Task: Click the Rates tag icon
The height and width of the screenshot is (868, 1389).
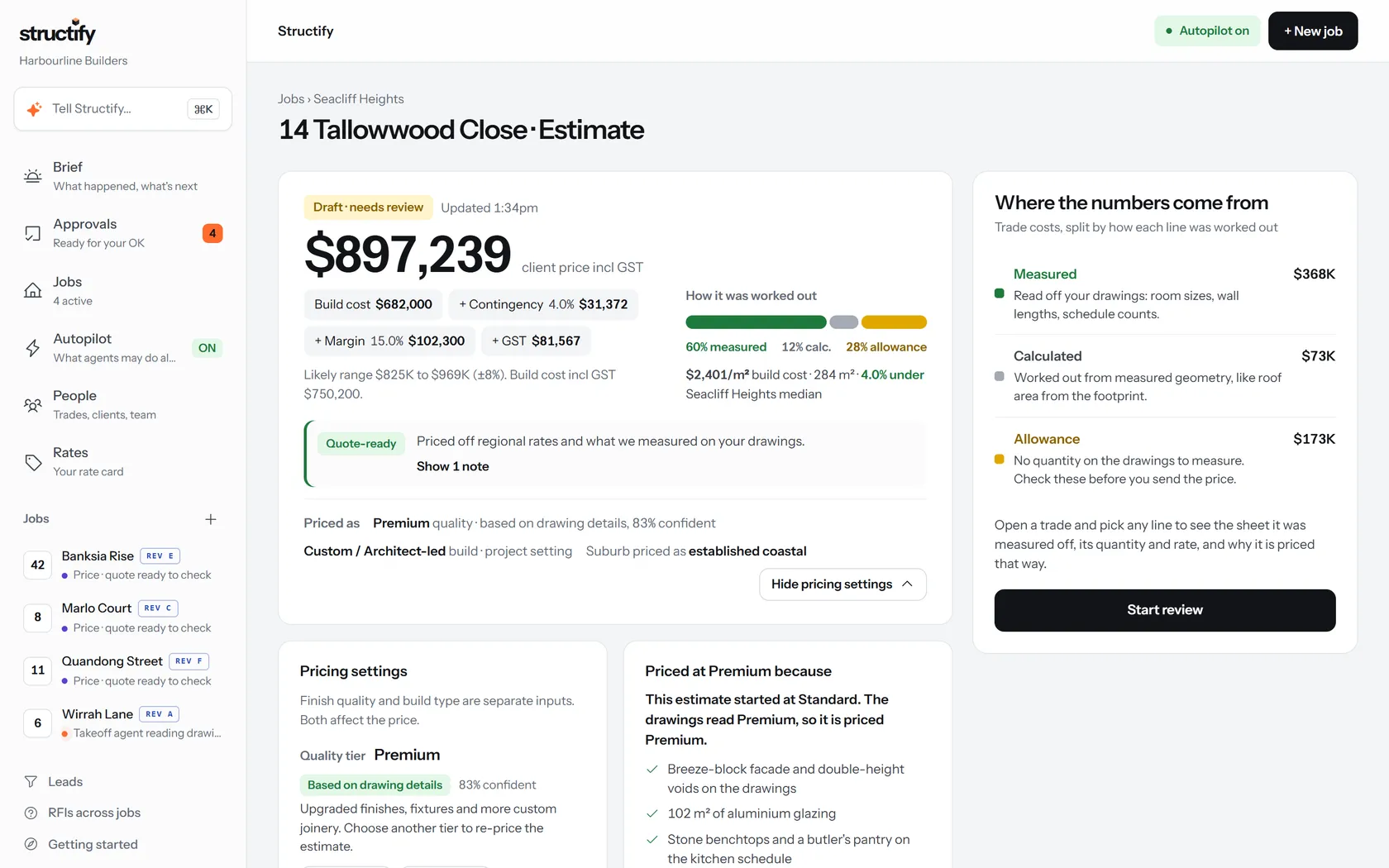Action: point(33,462)
